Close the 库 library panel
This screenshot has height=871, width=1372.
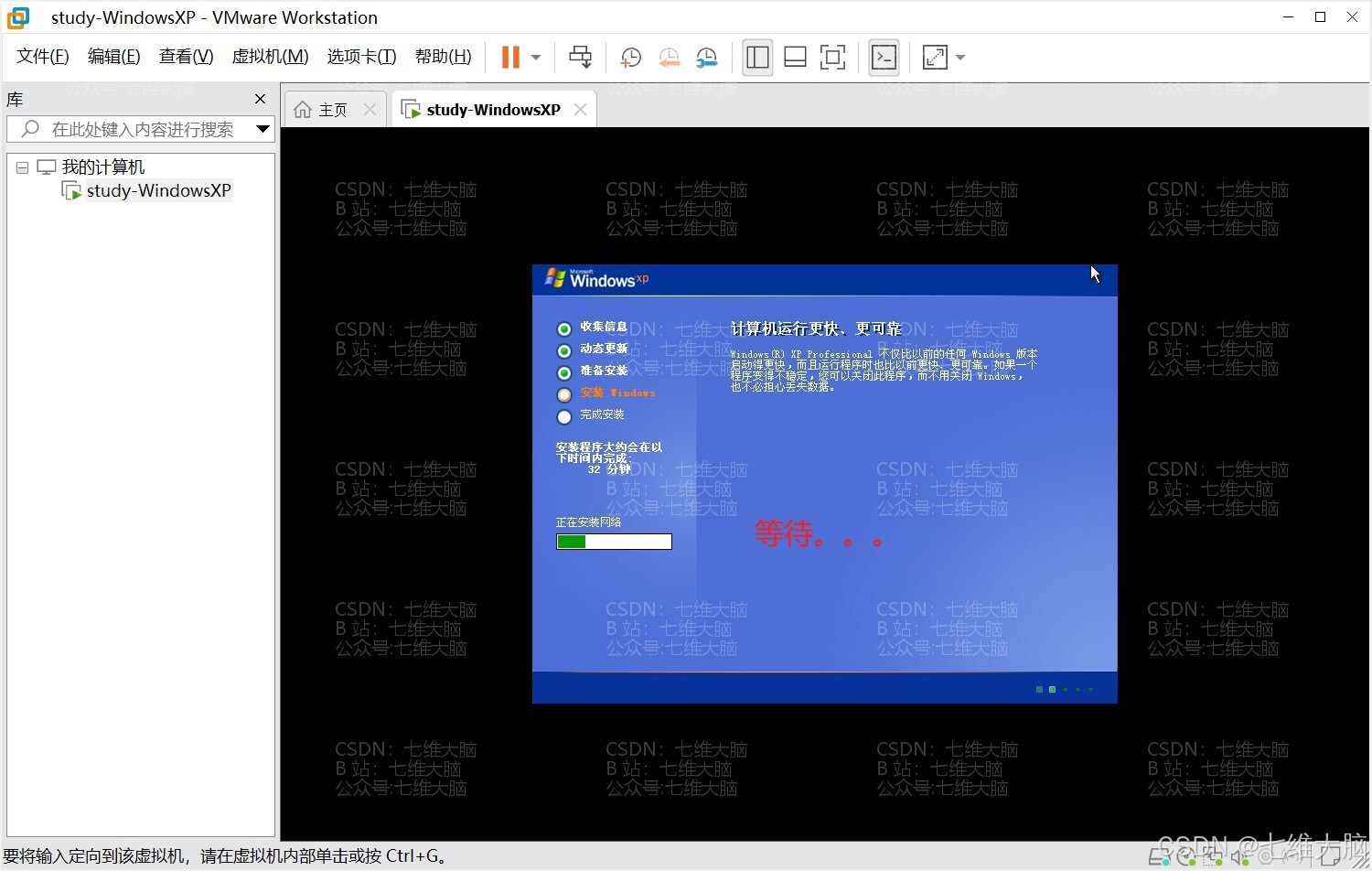[x=260, y=99]
